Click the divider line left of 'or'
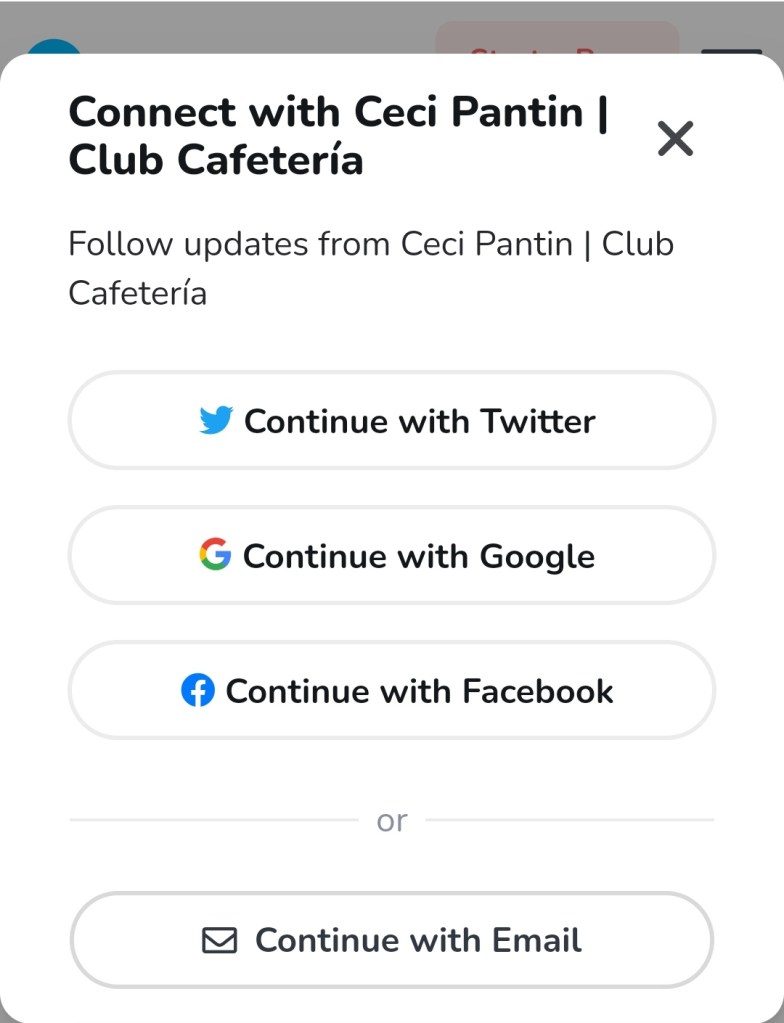The height and width of the screenshot is (1023, 784). (212, 820)
